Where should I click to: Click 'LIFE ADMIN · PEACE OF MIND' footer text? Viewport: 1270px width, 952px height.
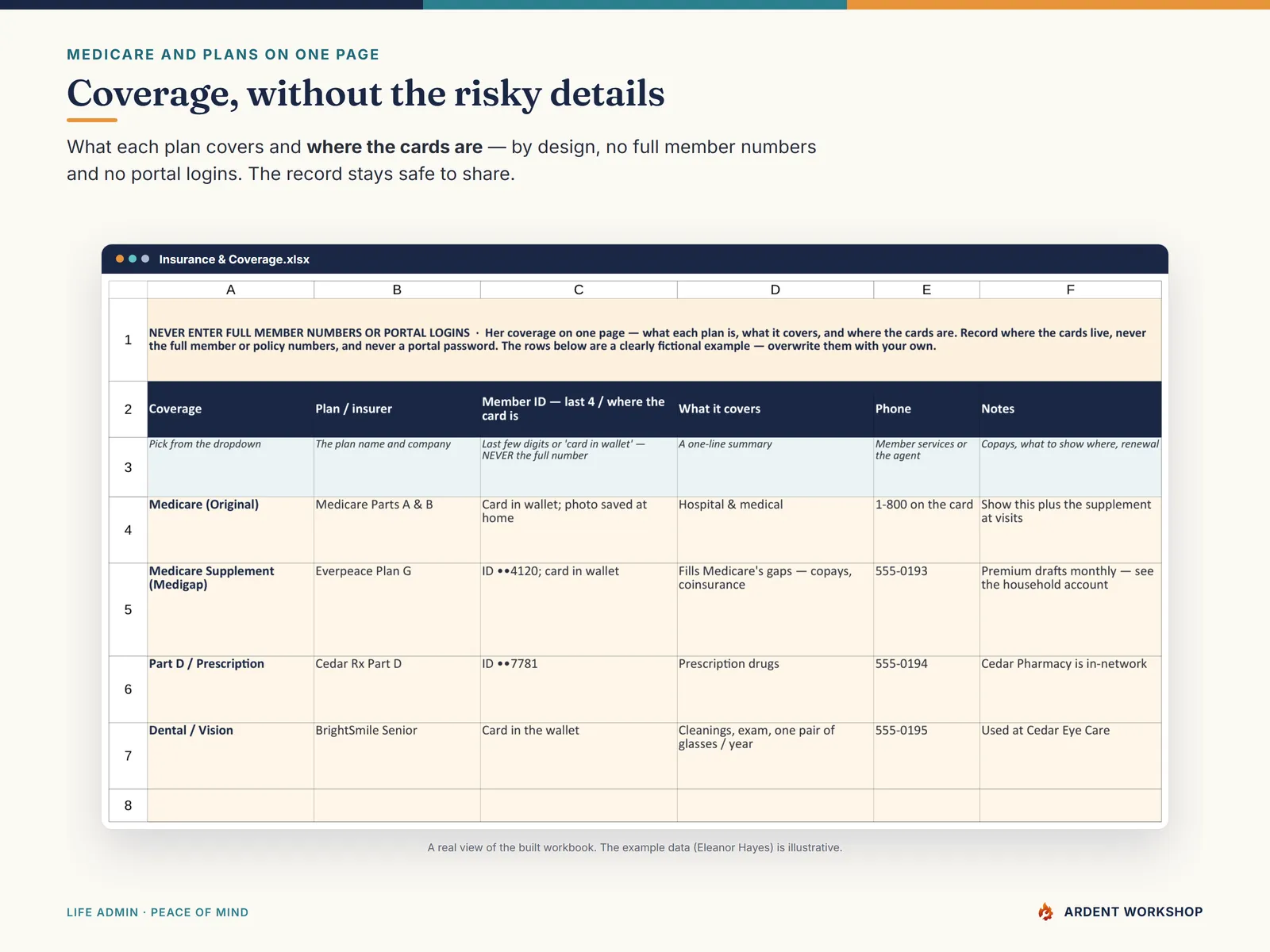point(157,912)
